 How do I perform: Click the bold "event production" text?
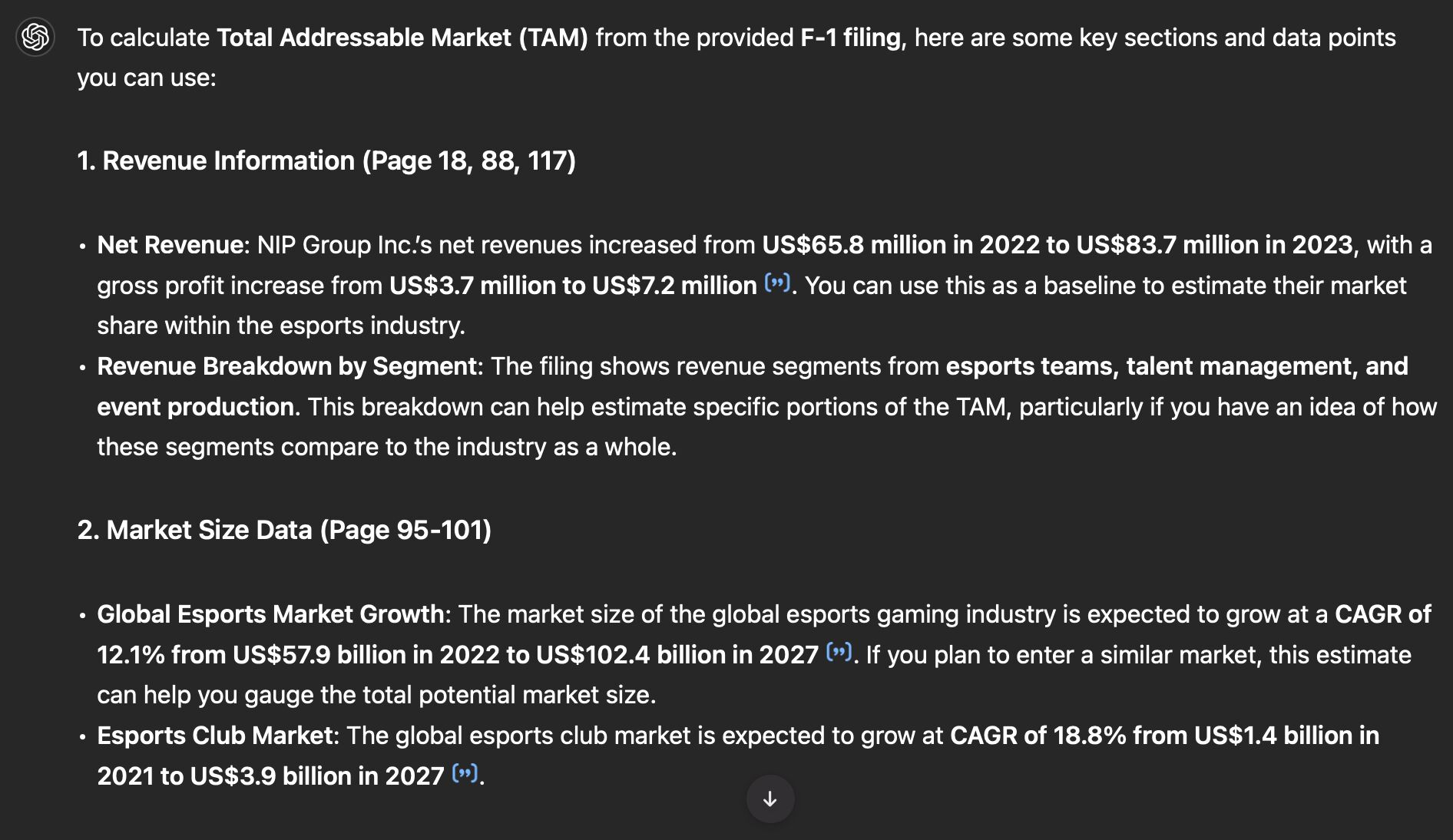coord(195,407)
